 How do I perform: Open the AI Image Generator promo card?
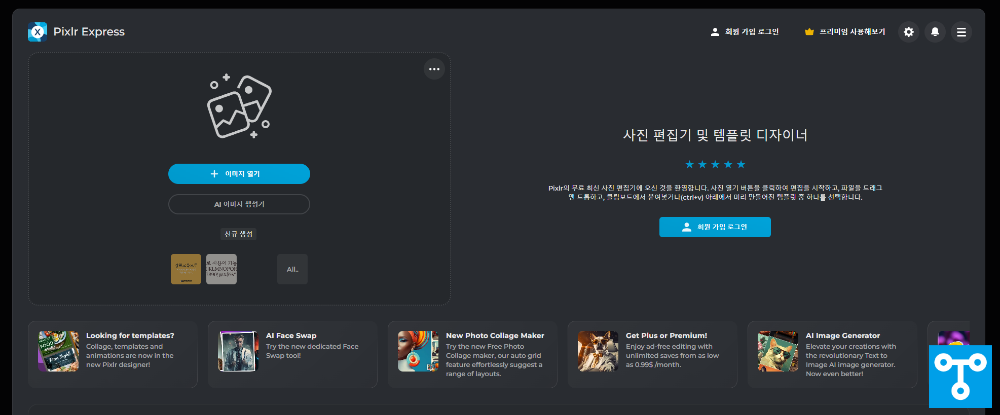coord(832,354)
